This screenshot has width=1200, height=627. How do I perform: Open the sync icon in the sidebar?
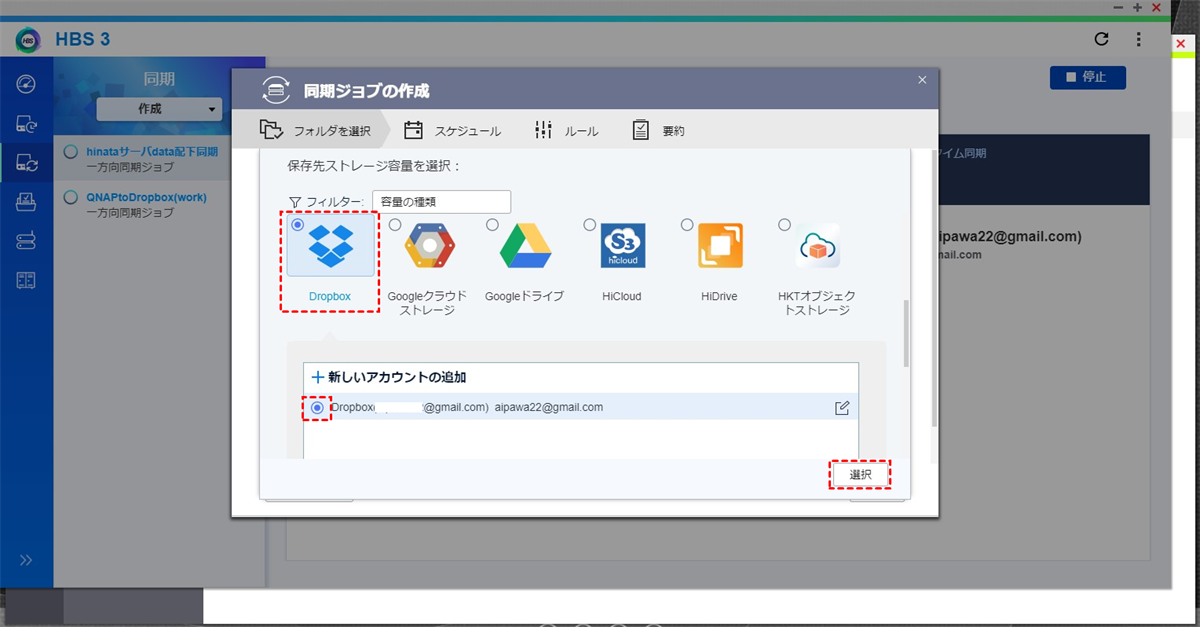[27, 162]
